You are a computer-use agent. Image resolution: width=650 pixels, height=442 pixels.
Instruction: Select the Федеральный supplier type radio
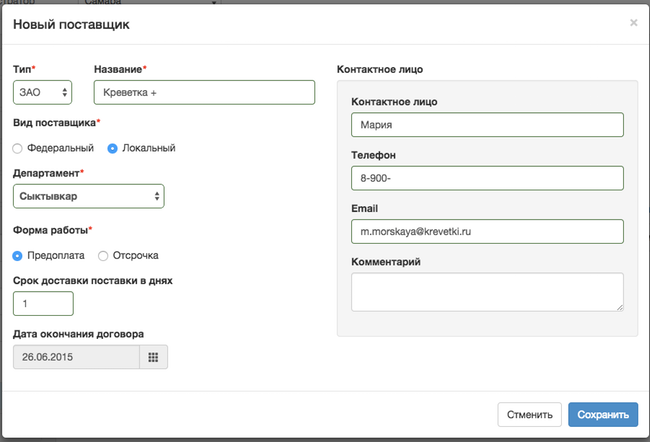point(17,148)
